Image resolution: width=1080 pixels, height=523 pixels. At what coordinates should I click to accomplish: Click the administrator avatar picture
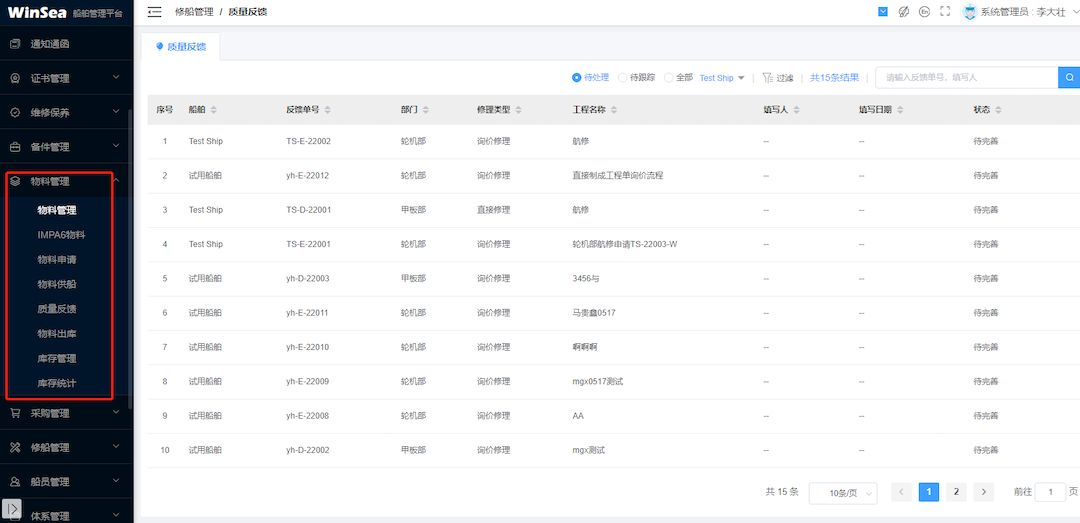pyautogui.click(x=970, y=12)
